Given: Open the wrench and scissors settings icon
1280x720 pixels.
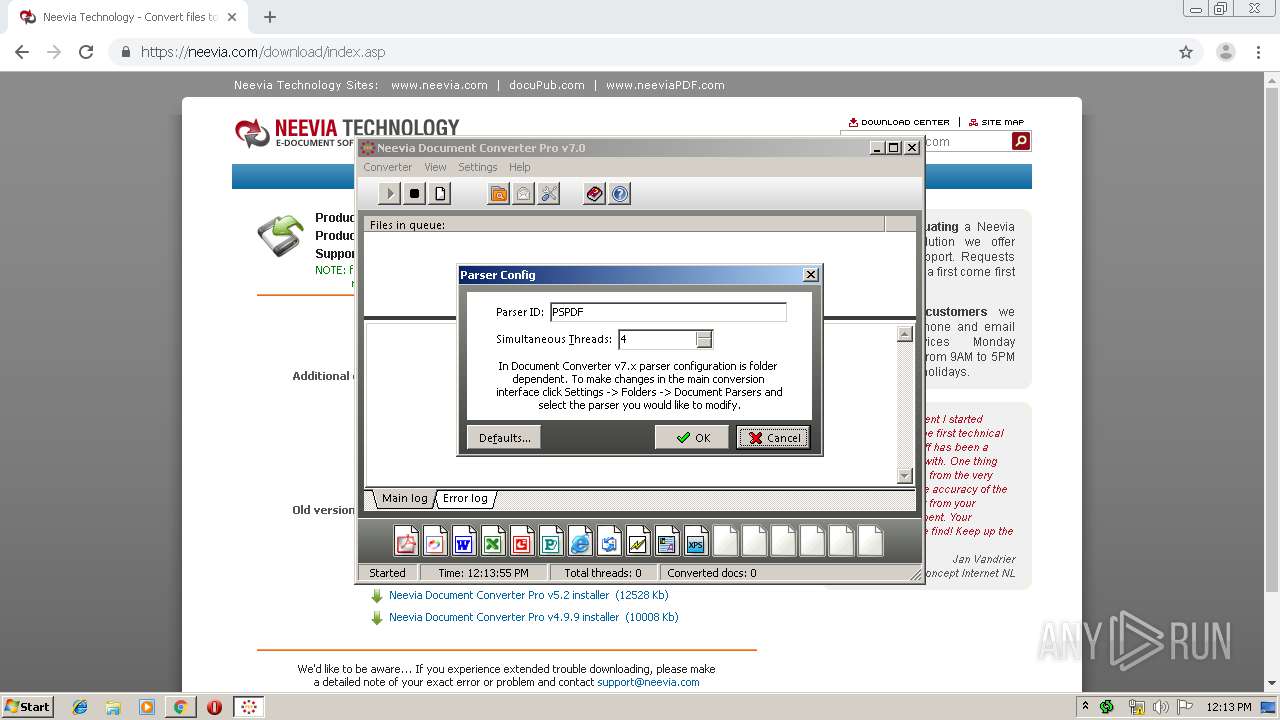Looking at the screenshot, I should coord(549,194).
